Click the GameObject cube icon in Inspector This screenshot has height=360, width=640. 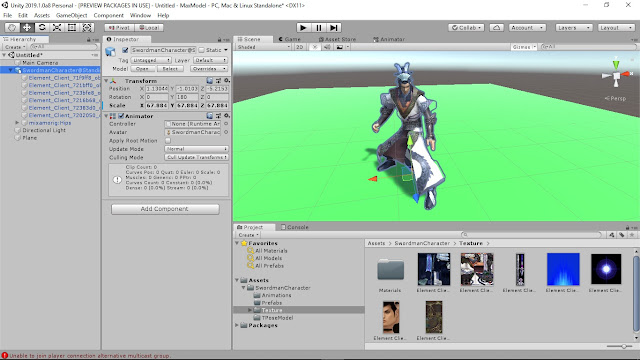click(110, 51)
